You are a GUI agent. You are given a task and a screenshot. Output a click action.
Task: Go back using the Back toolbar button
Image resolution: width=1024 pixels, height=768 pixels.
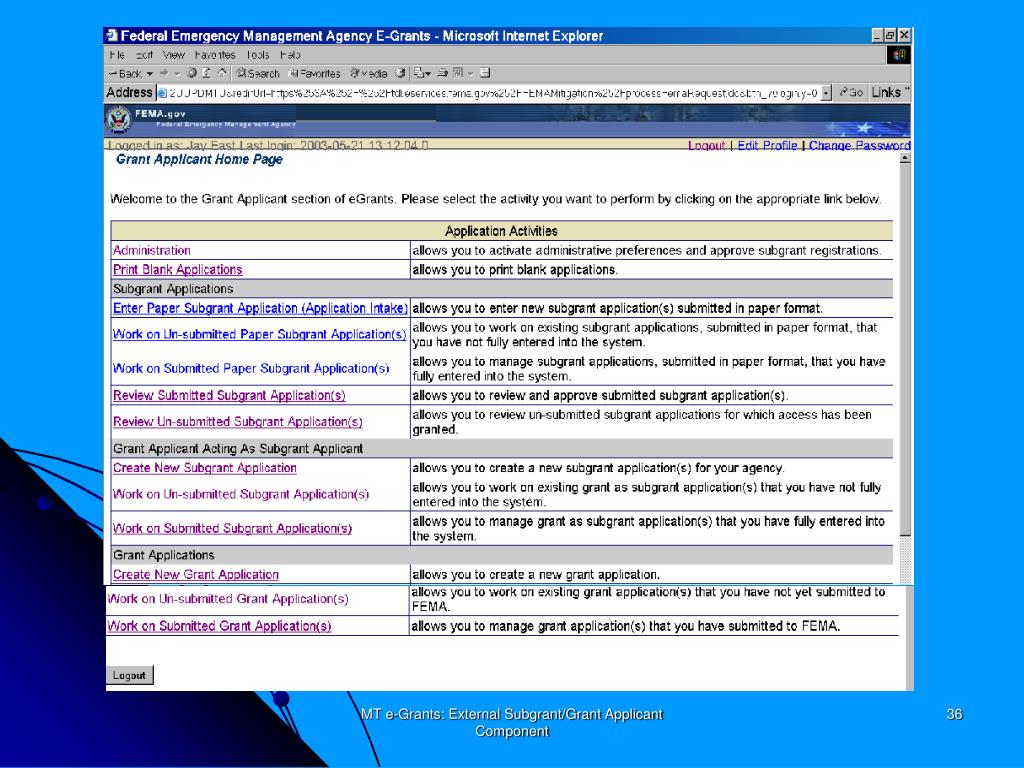pyautogui.click(x=125, y=74)
